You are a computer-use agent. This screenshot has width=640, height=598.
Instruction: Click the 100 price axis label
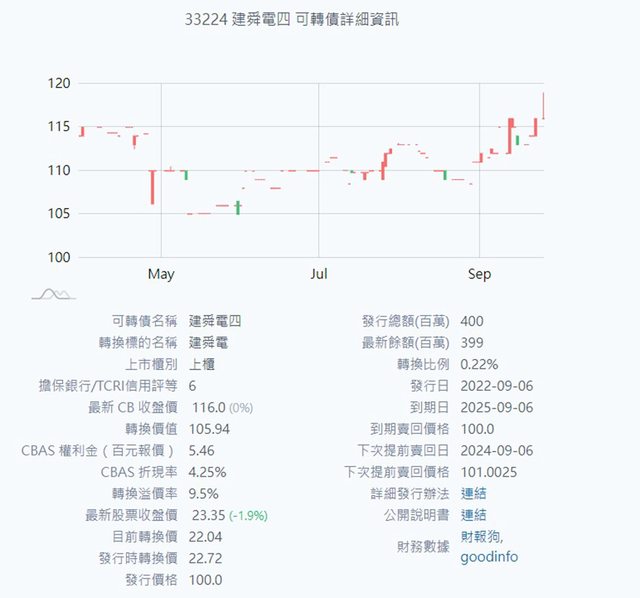click(x=58, y=257)
